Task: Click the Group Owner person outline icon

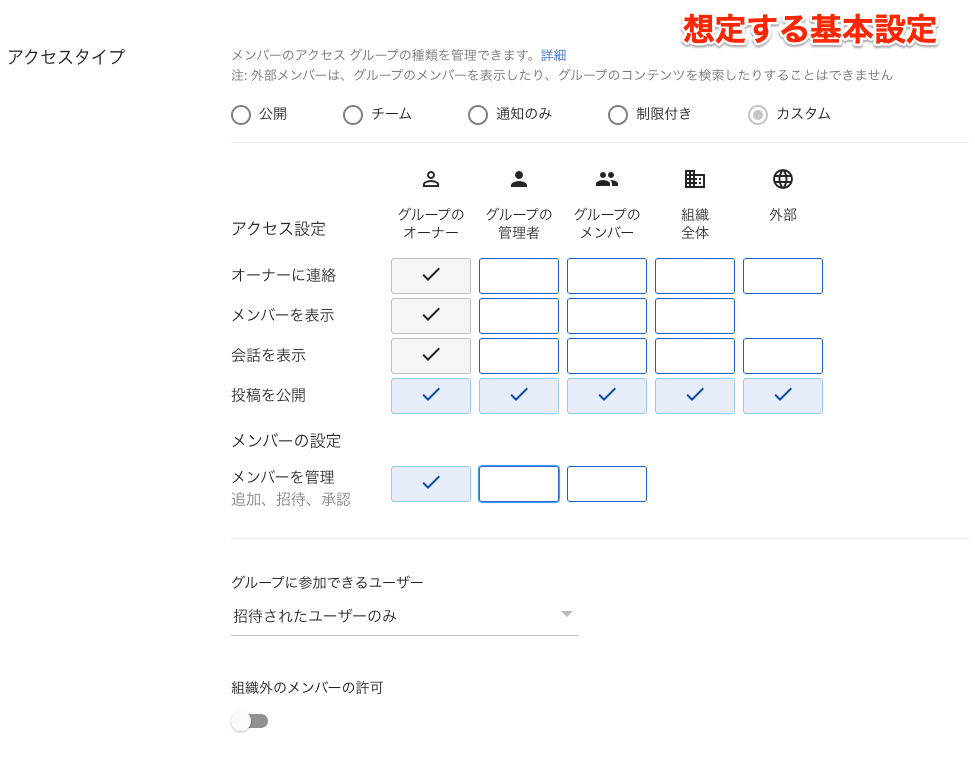Action: [431, 180]
